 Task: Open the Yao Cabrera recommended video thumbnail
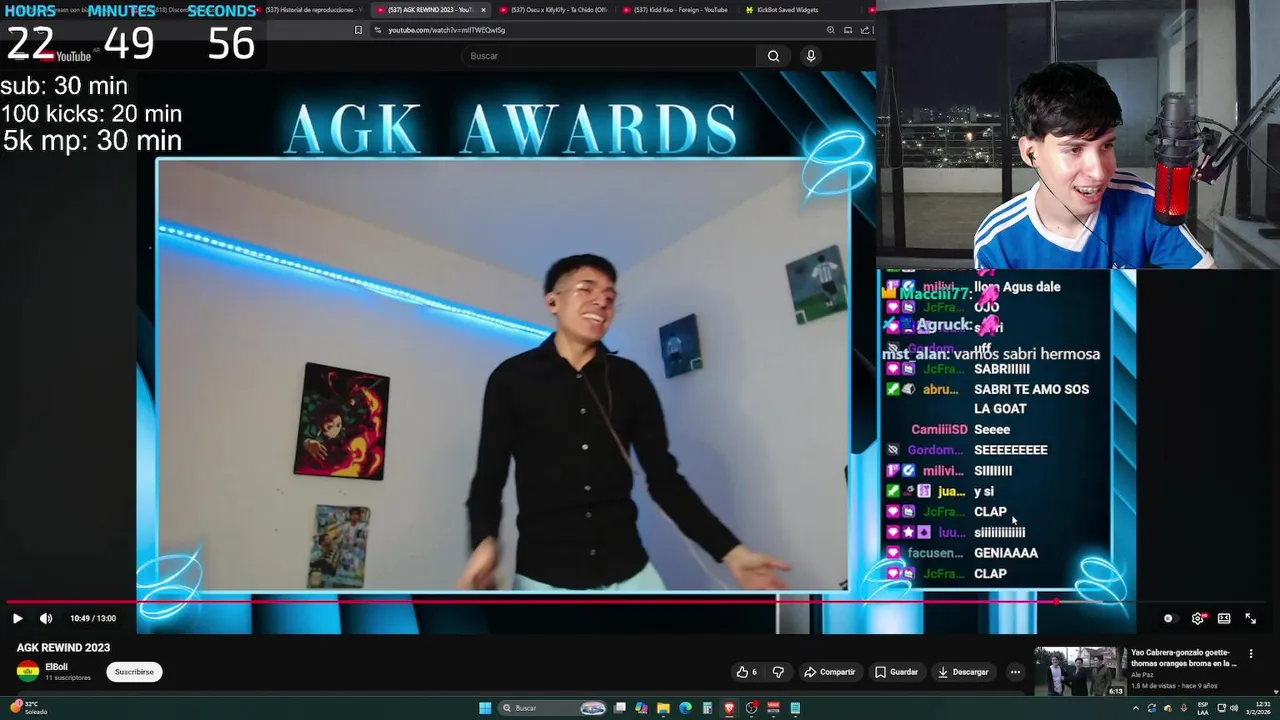[x=1079, y=671]
